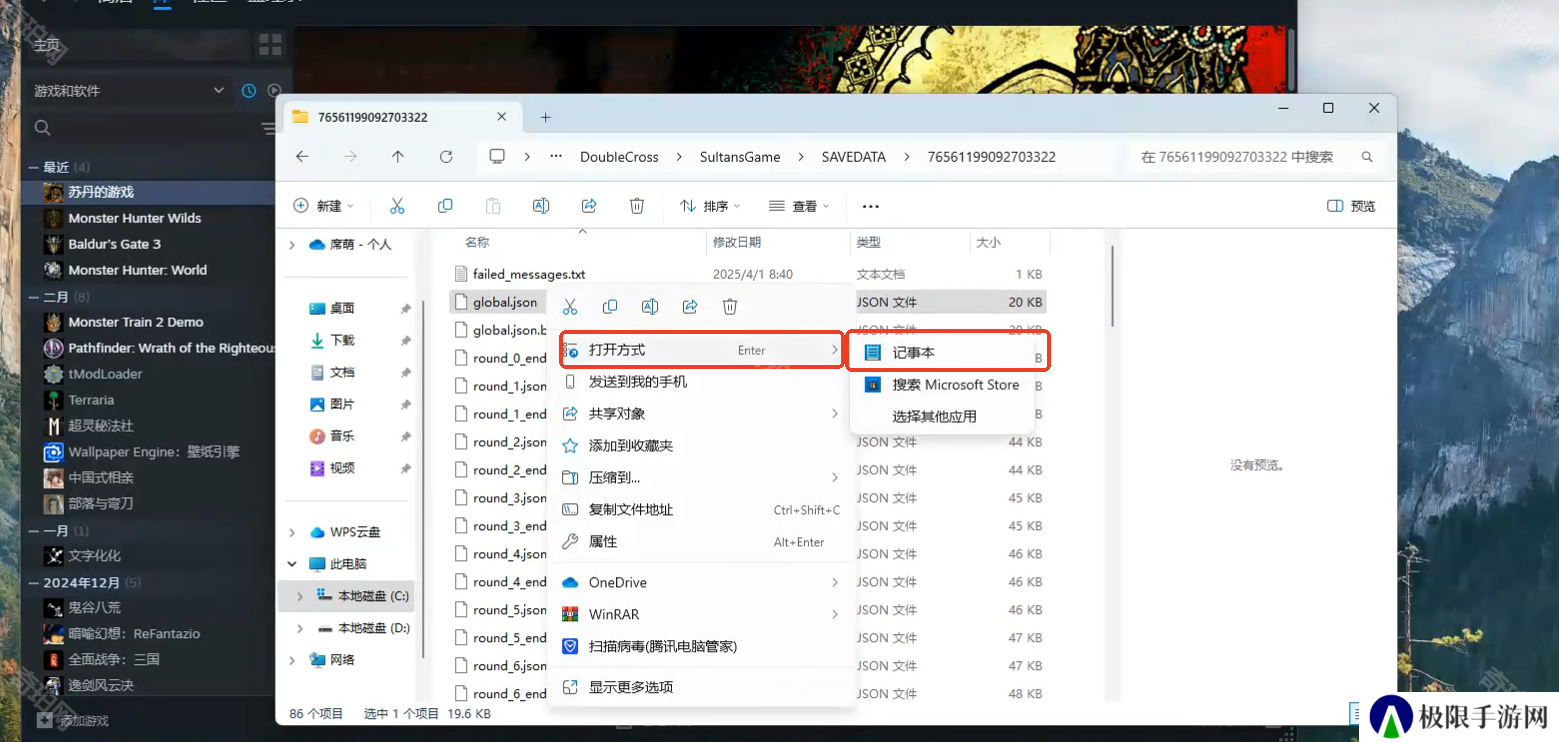Go up one folder level arrow
The image size is (1559, 742).
[x=398, y=157]
